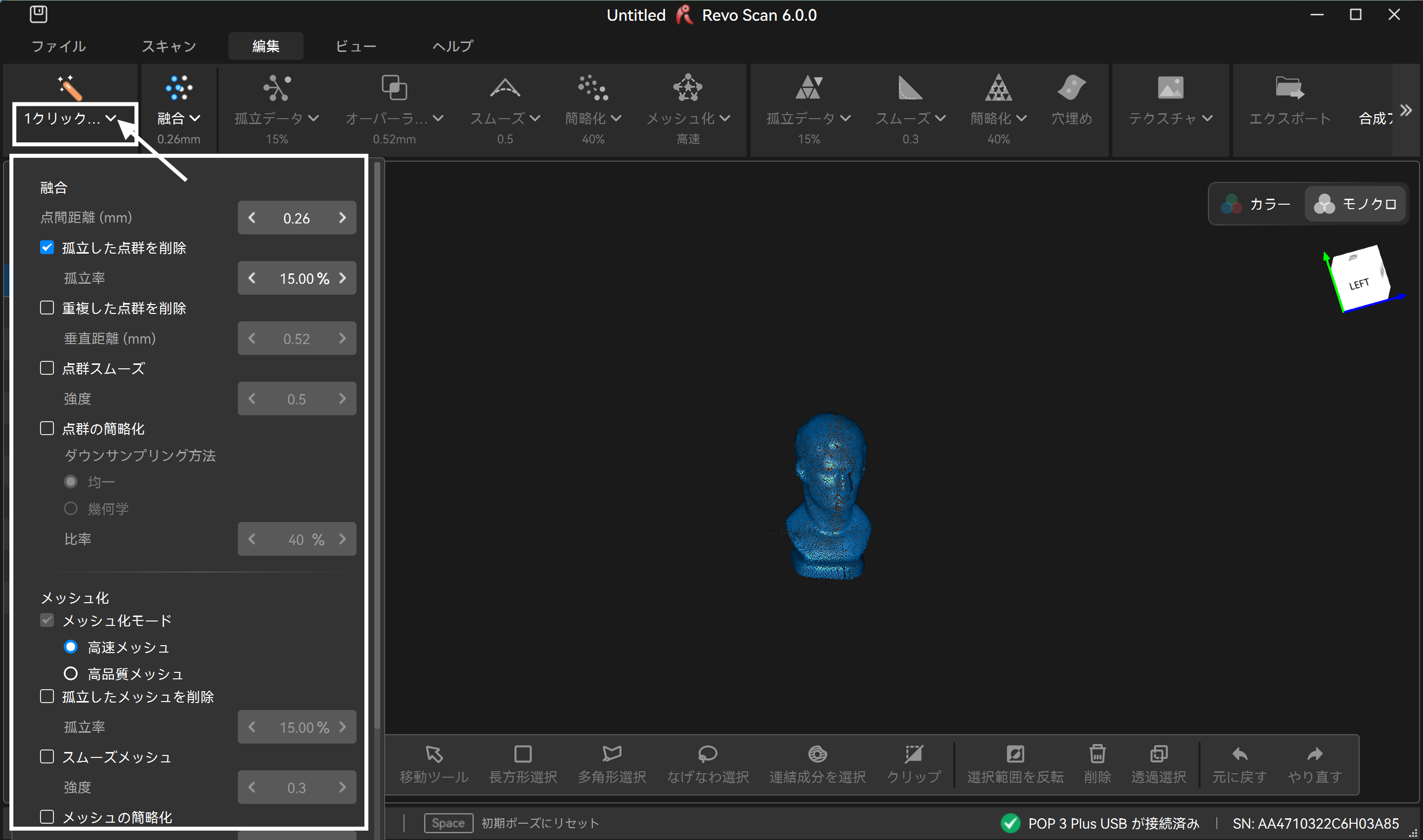Select the lasso selection tool (なげなわ選択)

(x=708, y=754)
